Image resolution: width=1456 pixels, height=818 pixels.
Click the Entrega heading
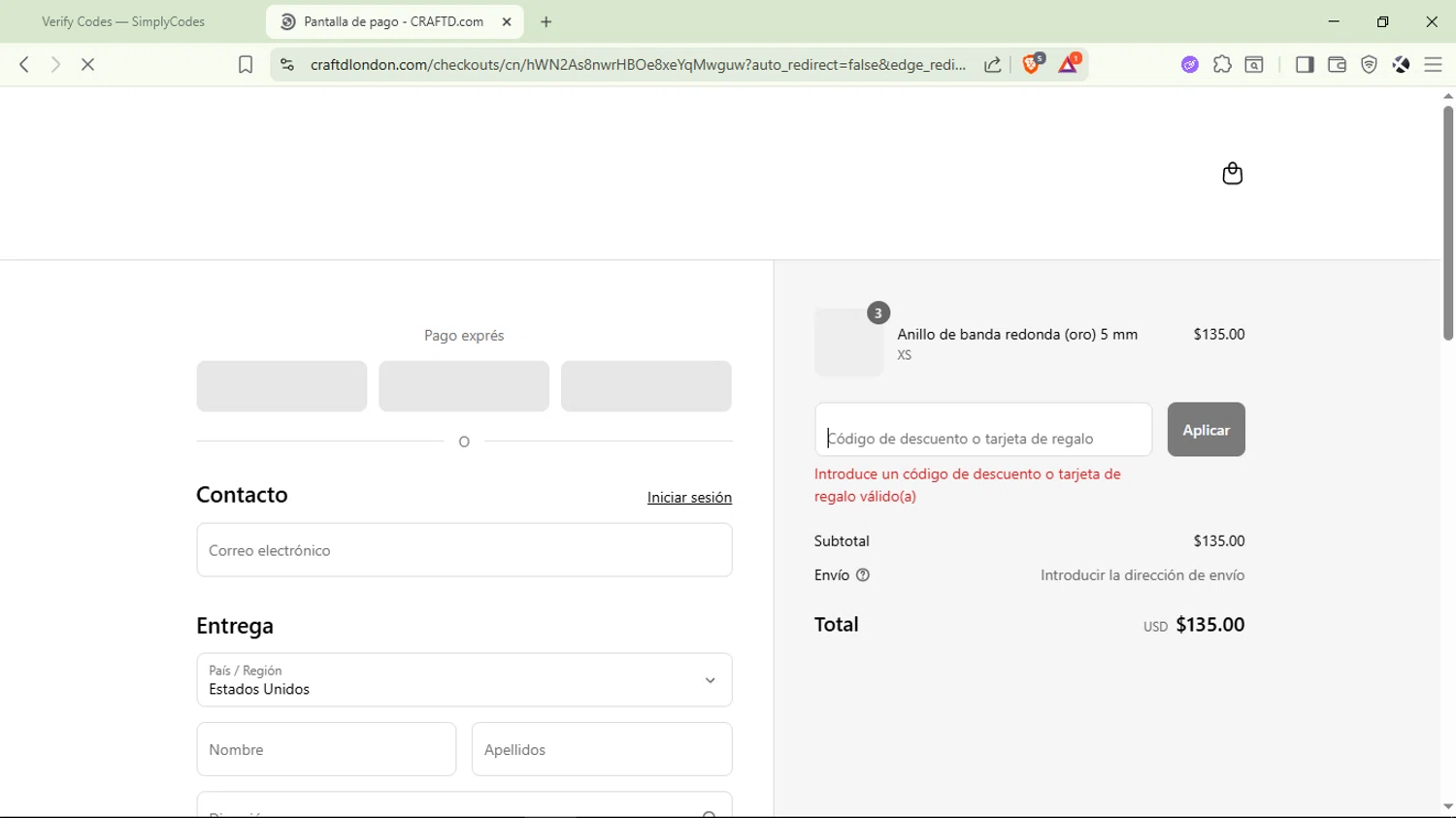coord(235,626)
